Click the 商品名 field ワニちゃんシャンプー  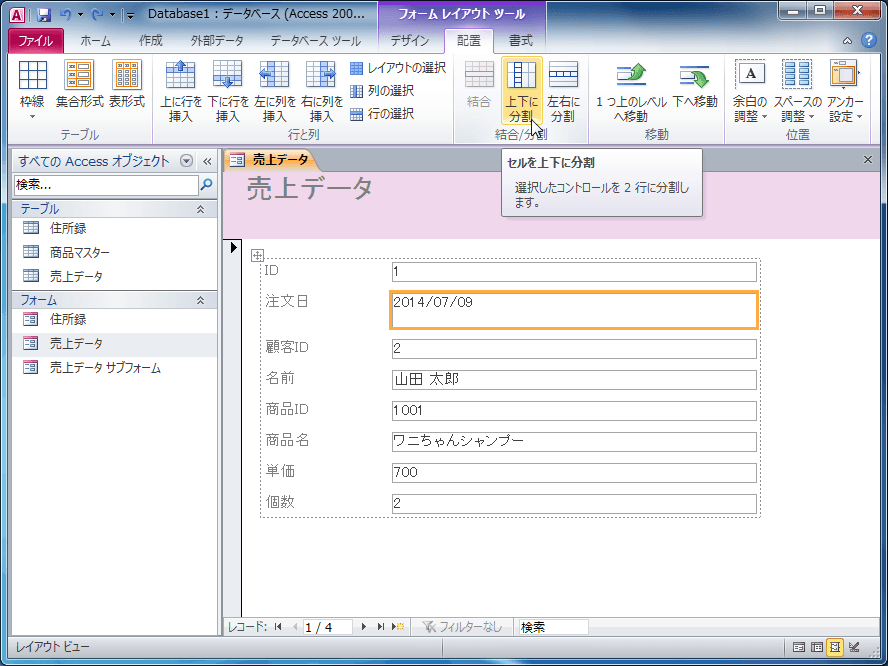tap(574, 441)
